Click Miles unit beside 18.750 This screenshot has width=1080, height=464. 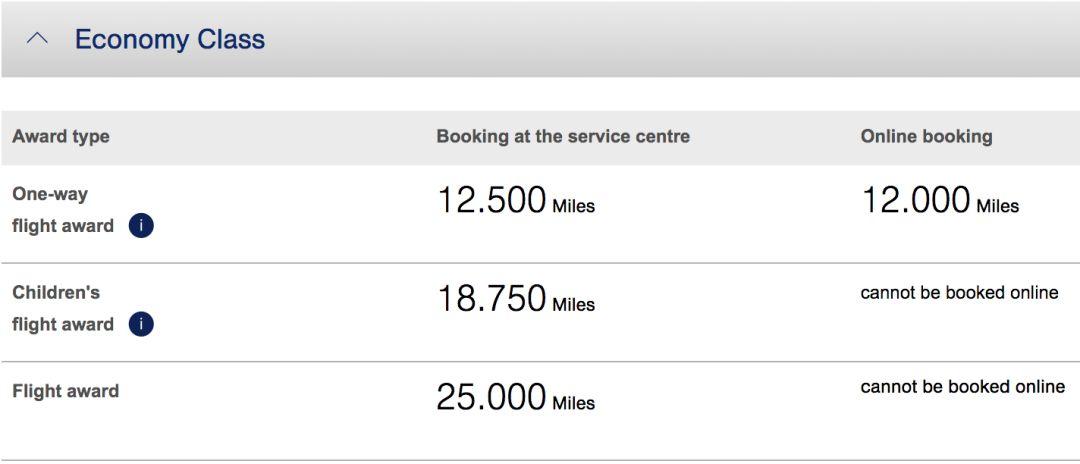click(x=574, y=304)
